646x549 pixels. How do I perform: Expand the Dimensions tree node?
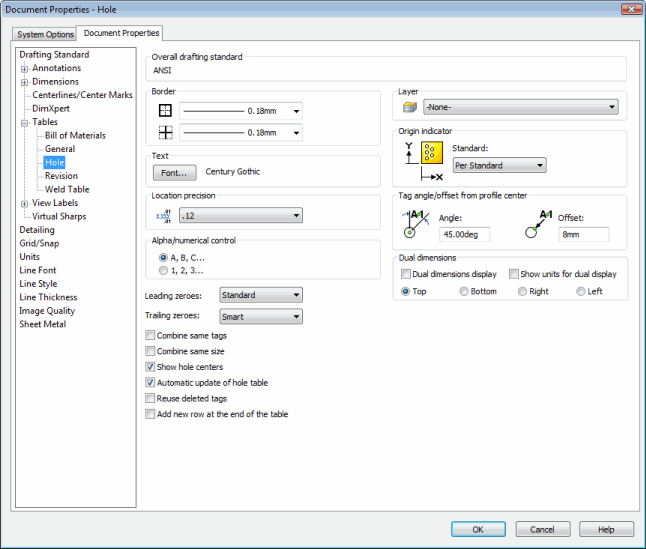click(x=24, y=82)
